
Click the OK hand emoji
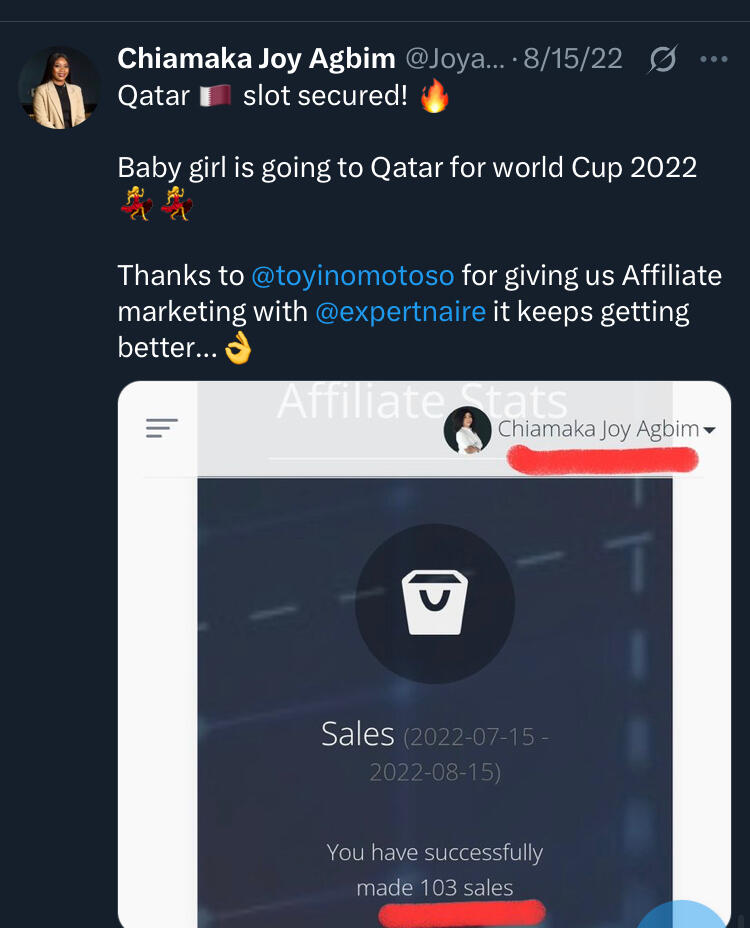click(x=238, y=348)
